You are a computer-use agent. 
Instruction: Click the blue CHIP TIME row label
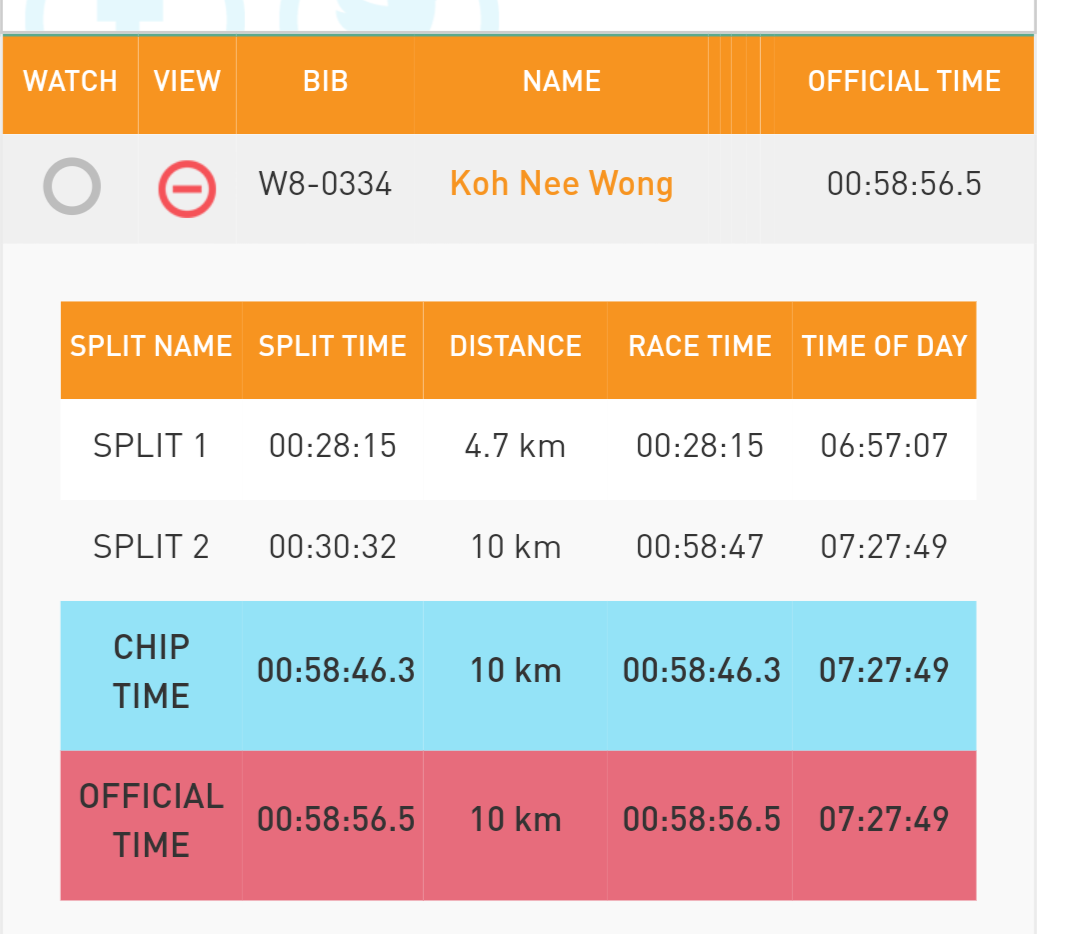pos(151,672)
